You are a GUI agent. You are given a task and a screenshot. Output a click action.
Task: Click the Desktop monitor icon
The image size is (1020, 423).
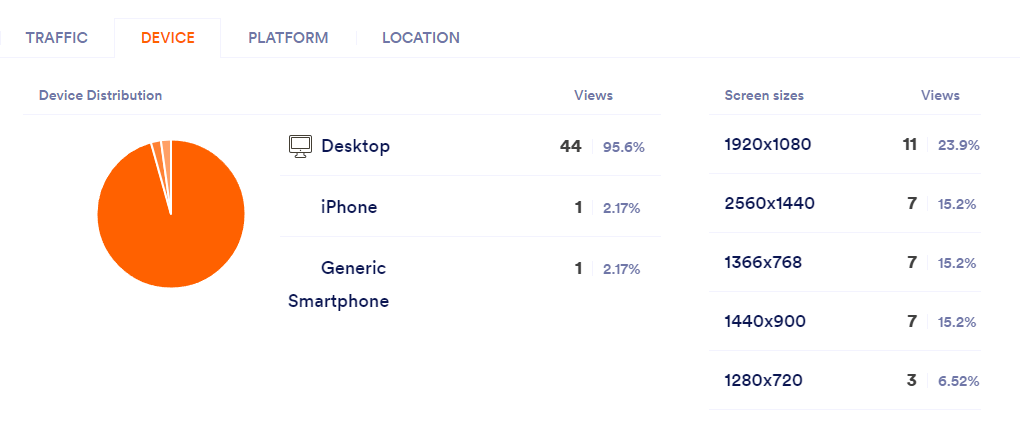point(300,146)
